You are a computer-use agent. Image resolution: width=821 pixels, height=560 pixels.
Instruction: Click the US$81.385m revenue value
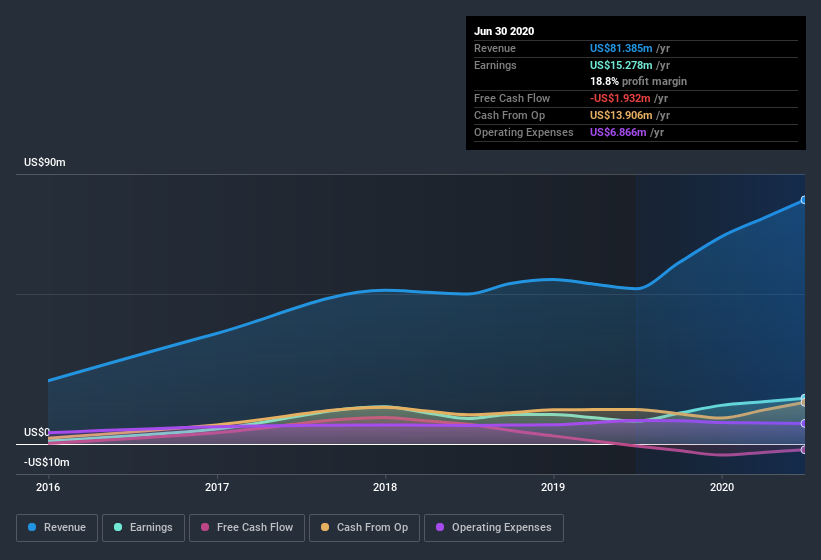pyautogui.click(x=621, y=48)
